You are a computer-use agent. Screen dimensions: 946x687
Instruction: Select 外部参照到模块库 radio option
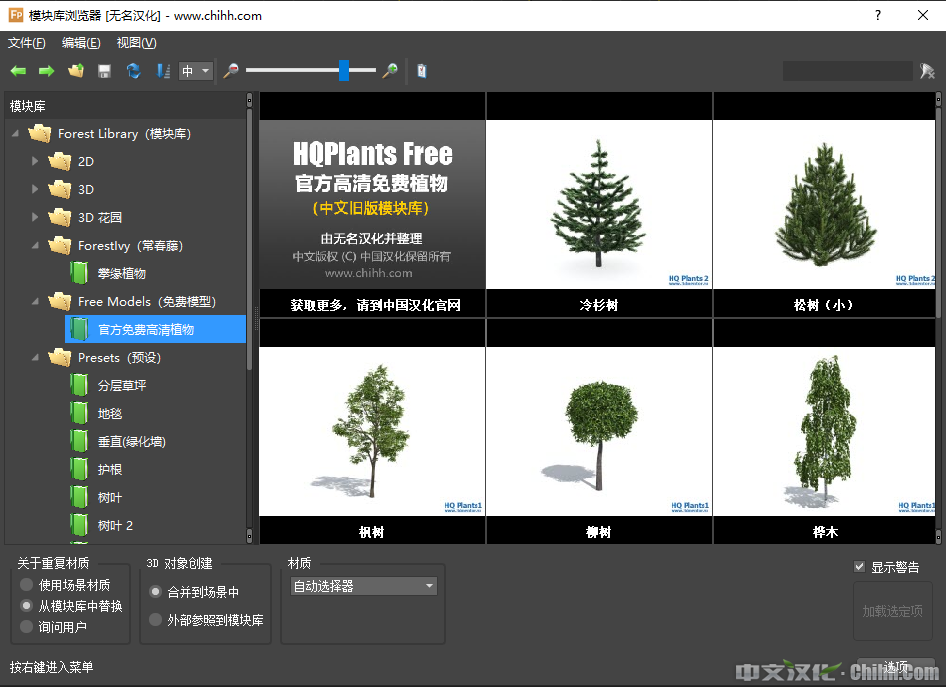[x=155, y=620]
